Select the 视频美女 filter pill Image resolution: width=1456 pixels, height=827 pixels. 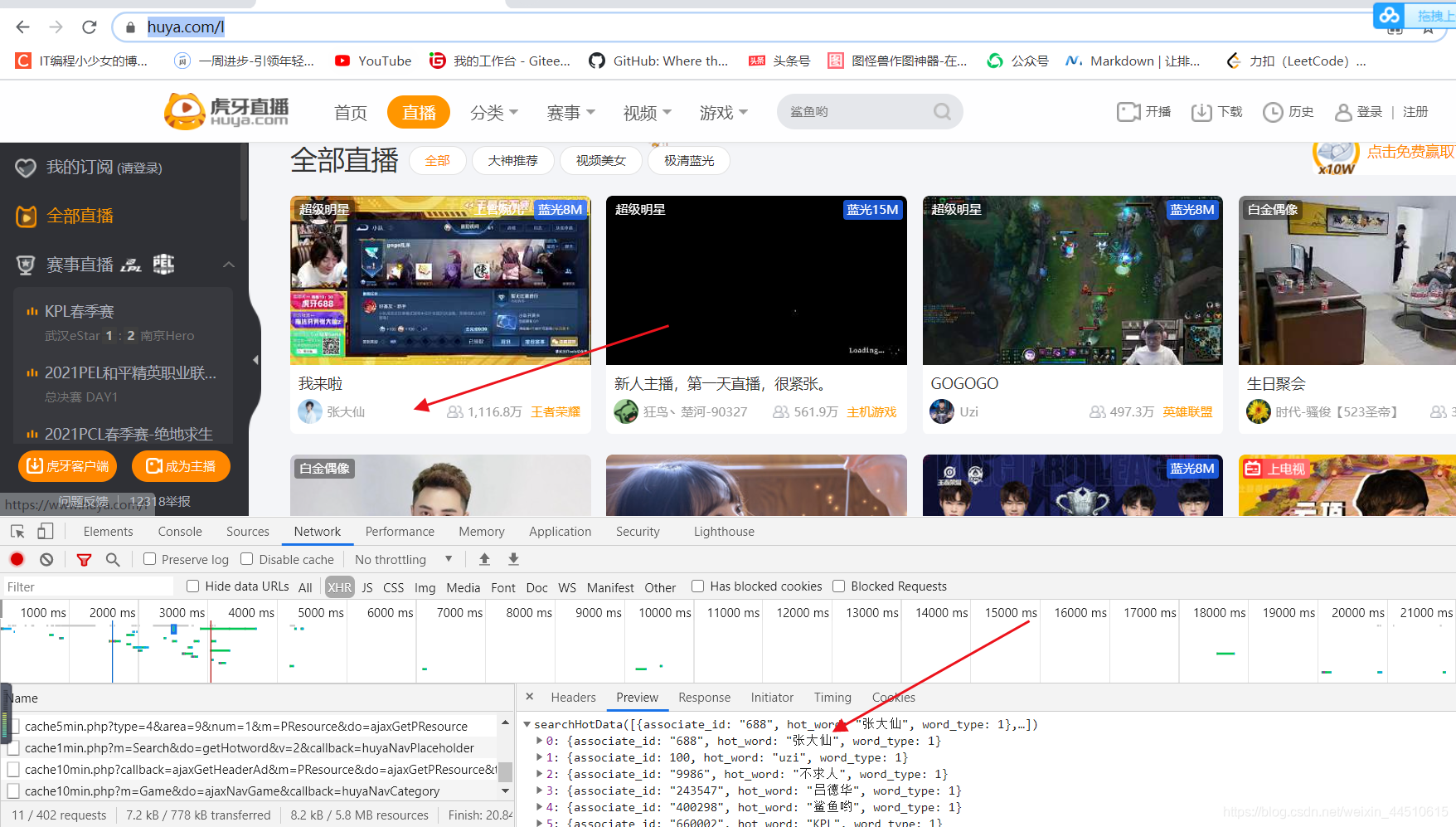[601, 161]
